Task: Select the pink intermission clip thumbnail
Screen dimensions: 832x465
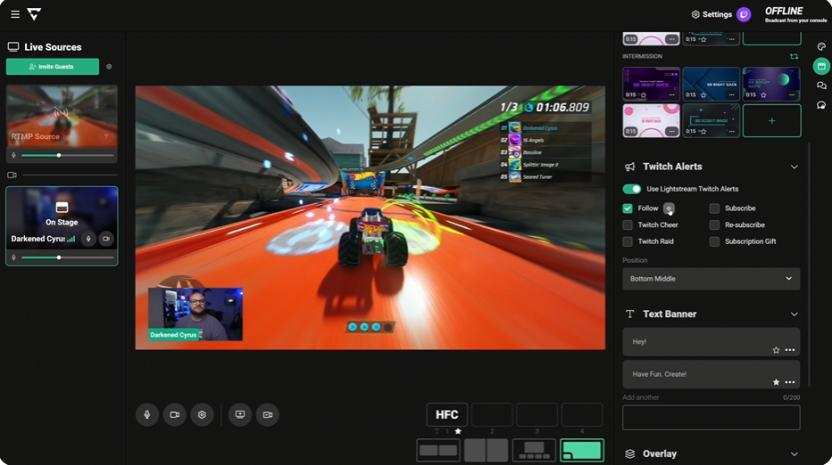Action: coord(651,120)
